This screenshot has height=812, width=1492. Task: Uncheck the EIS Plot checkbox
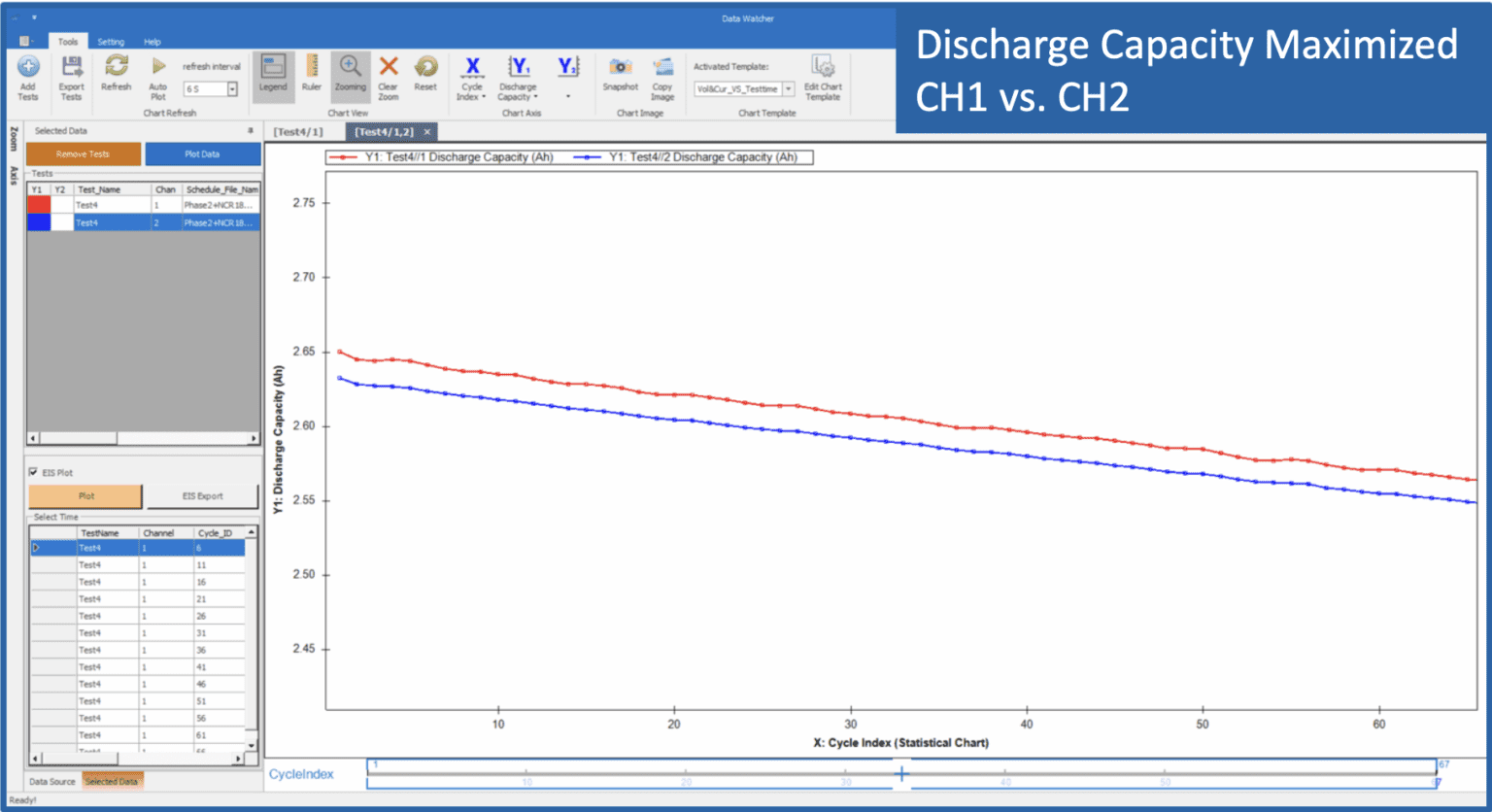click(34, 473)
